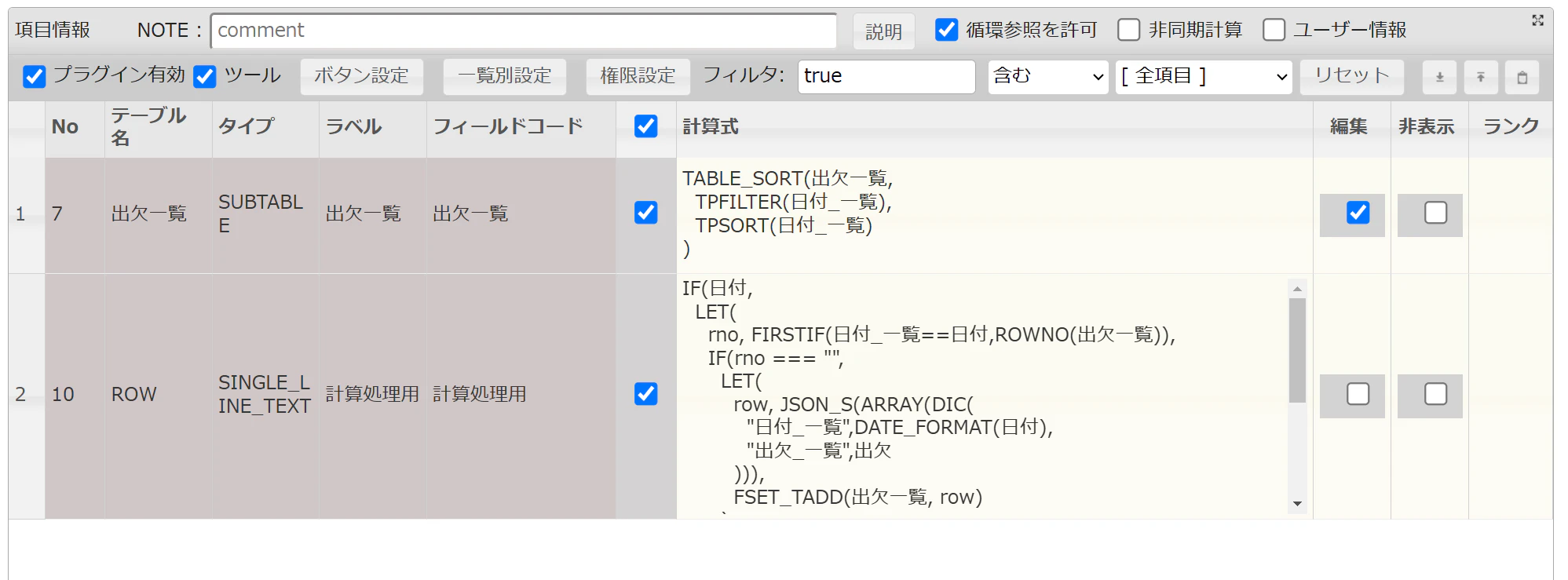
Task: Check the 非表示 checkbox for 計算処理用 row
Action: point(1435,394)
